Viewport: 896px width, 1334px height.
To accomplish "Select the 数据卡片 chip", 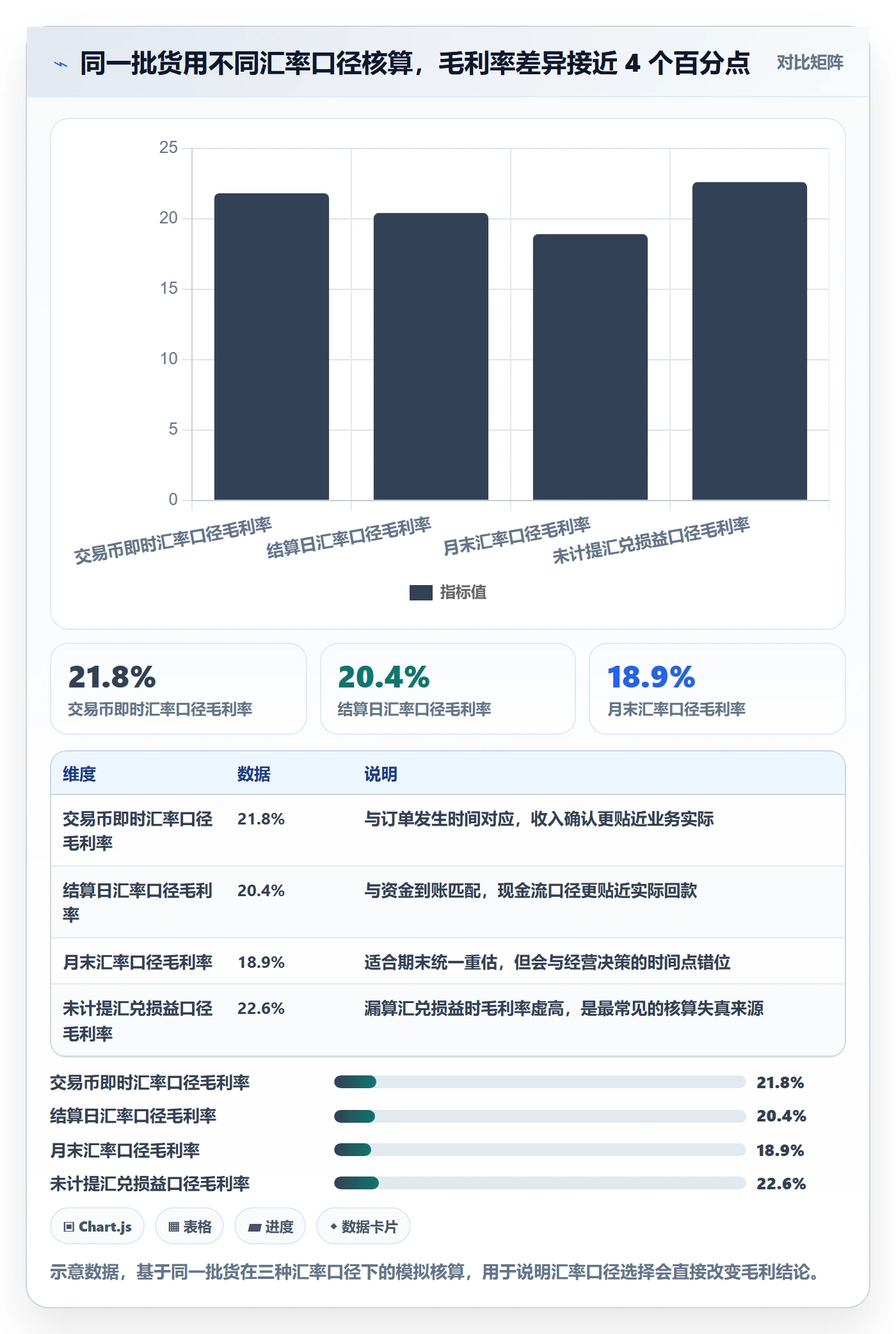I will click(x=364, y=1226).
